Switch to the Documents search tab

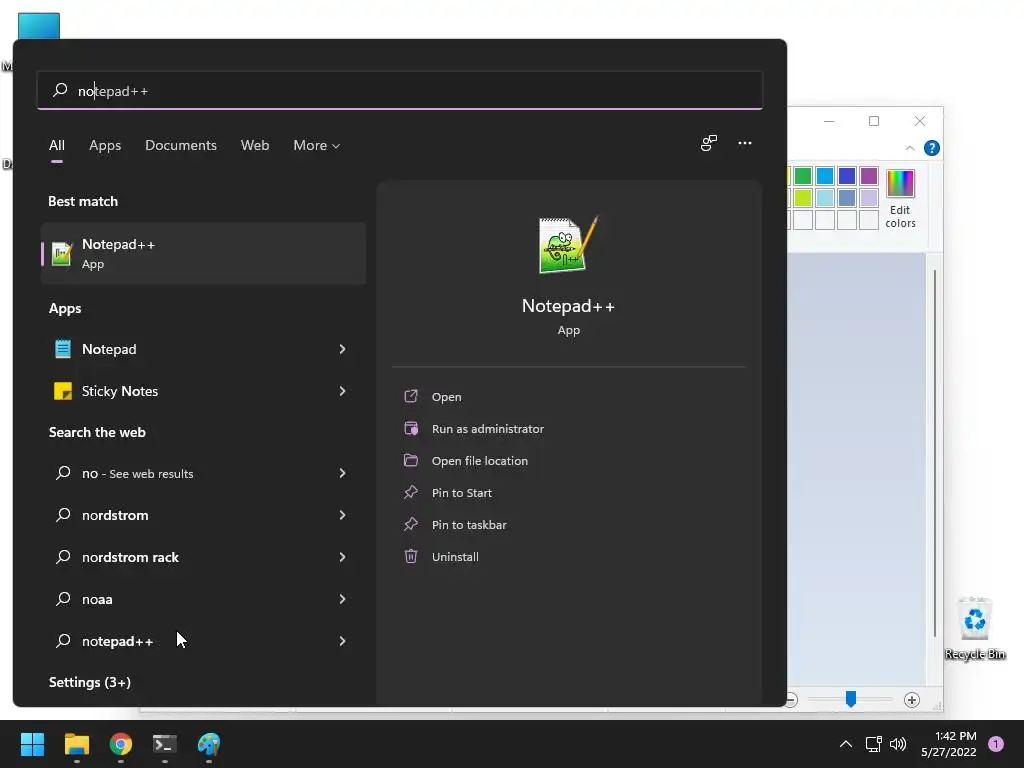tap(181, 145)
